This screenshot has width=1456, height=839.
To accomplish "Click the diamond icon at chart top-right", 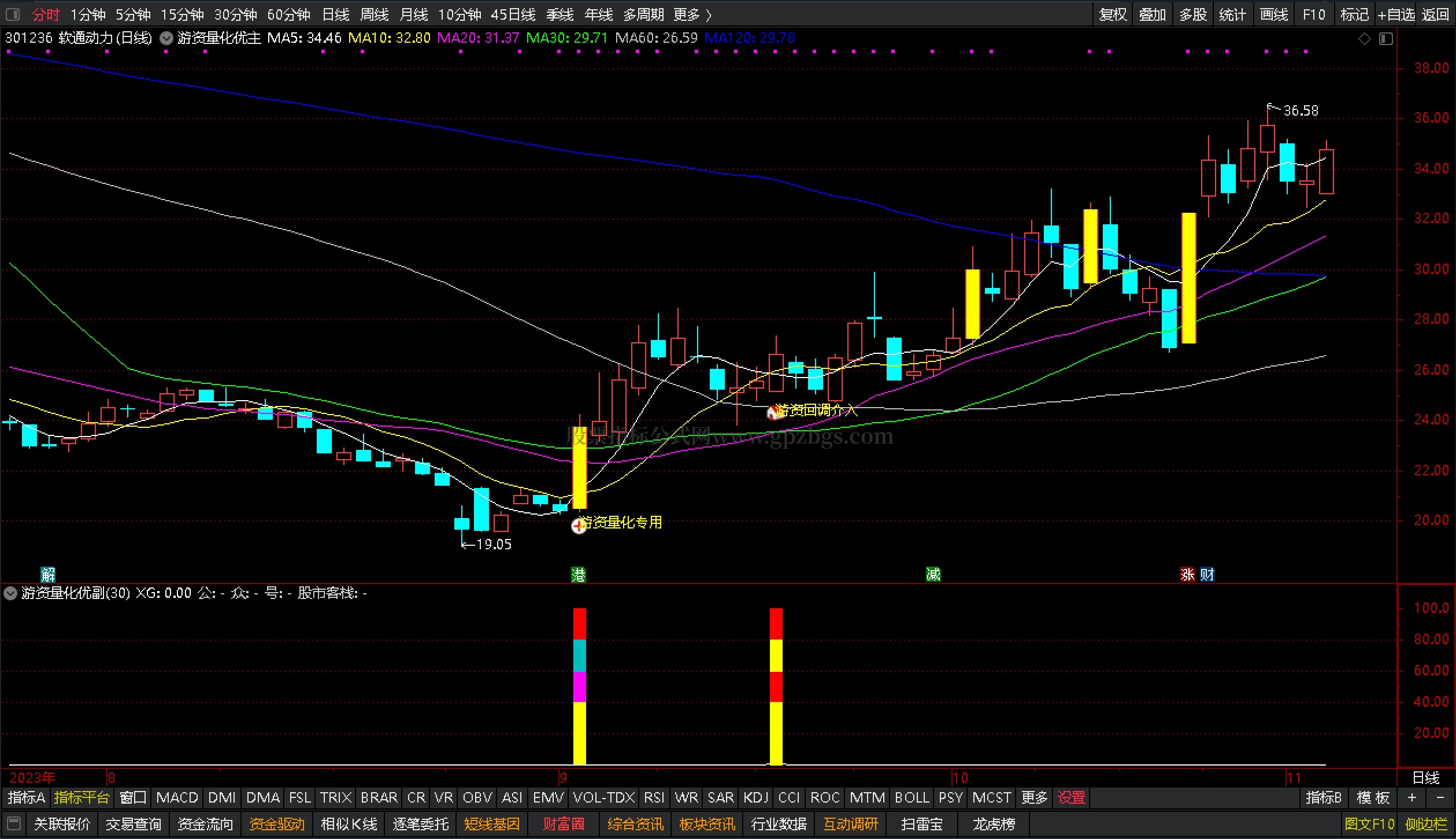I will click(1364, 39).
